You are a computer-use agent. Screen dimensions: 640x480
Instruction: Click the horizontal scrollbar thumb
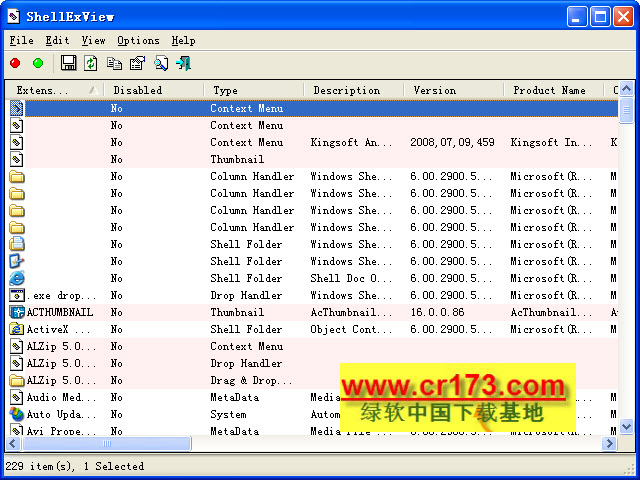pyautogui.click(x=107, y=443)
